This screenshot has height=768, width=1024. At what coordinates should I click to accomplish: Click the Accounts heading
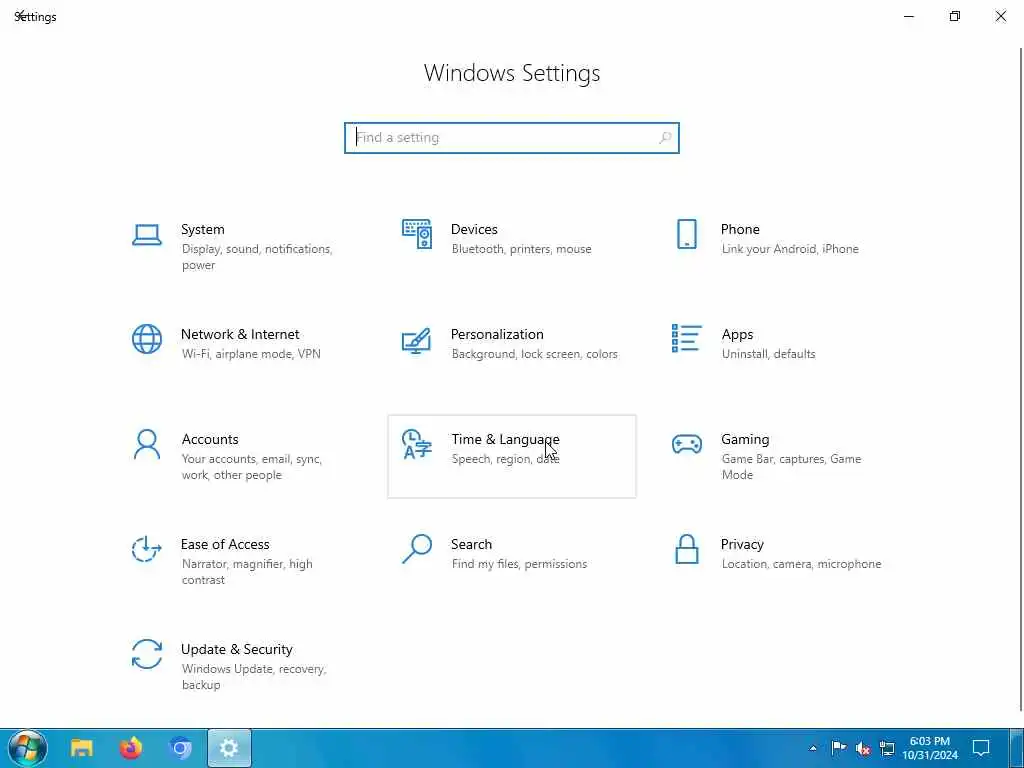point(210,440)
